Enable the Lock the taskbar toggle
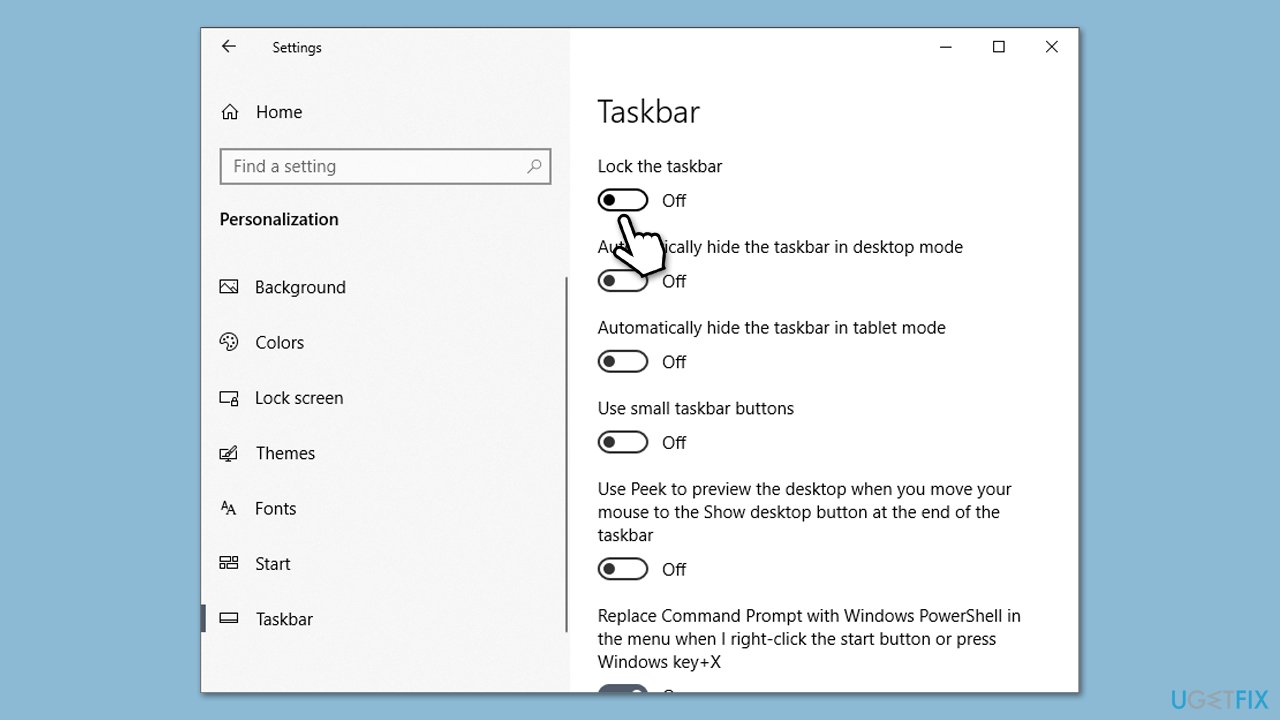This screenshot has height=720, width=1280. (x=623, y=200)
